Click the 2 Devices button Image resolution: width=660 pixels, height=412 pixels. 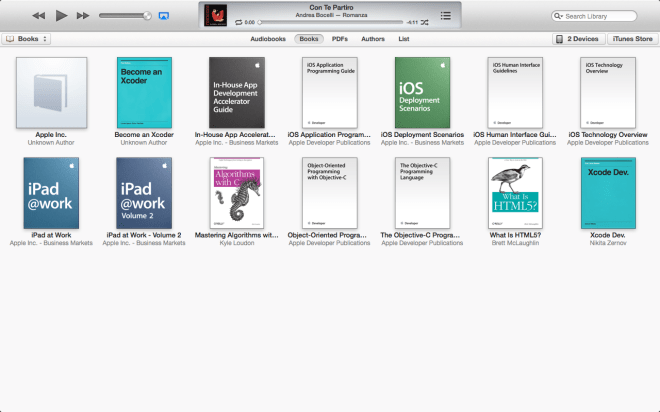tap(578, 39)
